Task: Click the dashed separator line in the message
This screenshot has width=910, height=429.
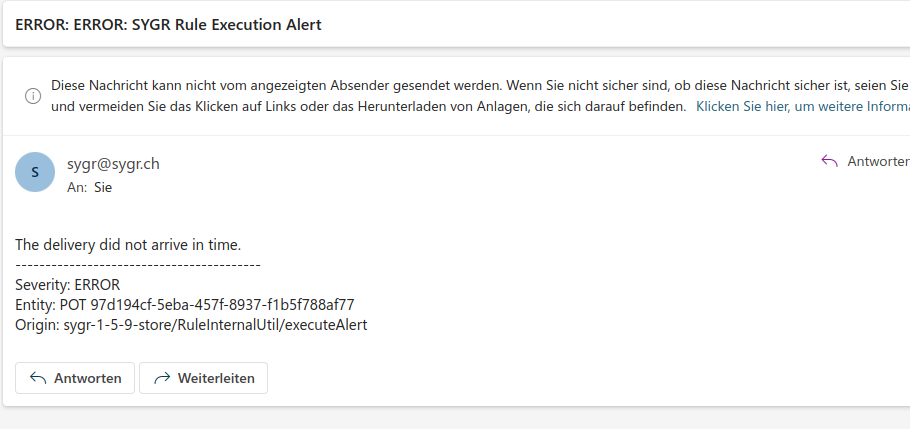Action: pos(138,265)
